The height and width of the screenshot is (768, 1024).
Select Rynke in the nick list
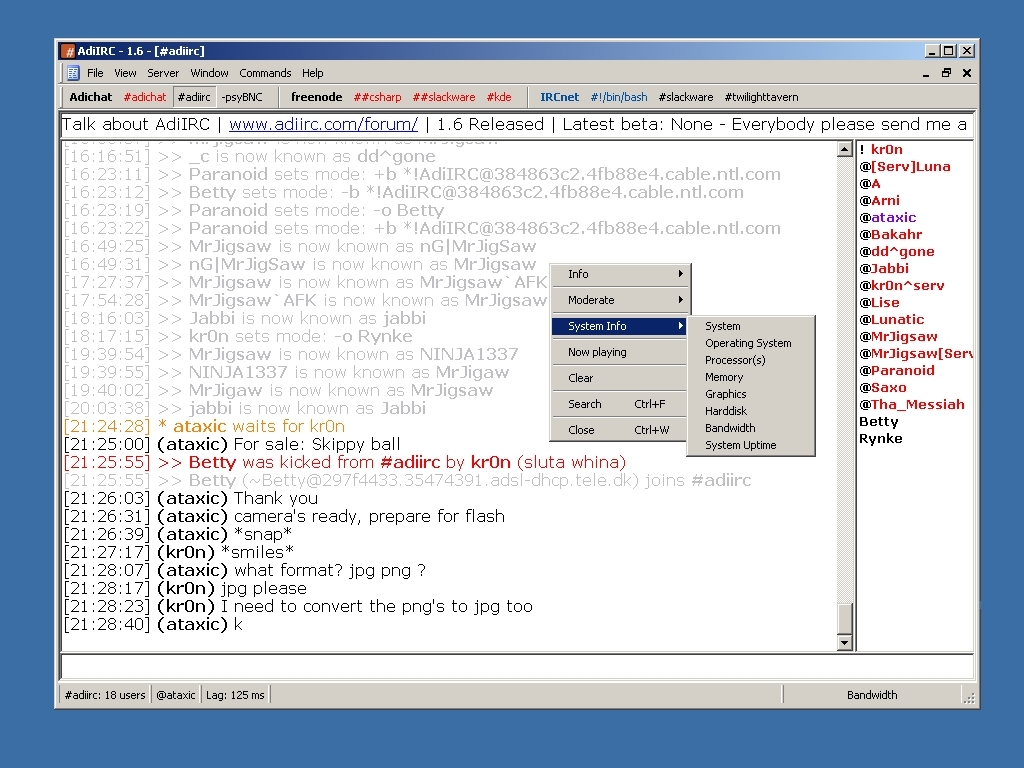[880, 438]
